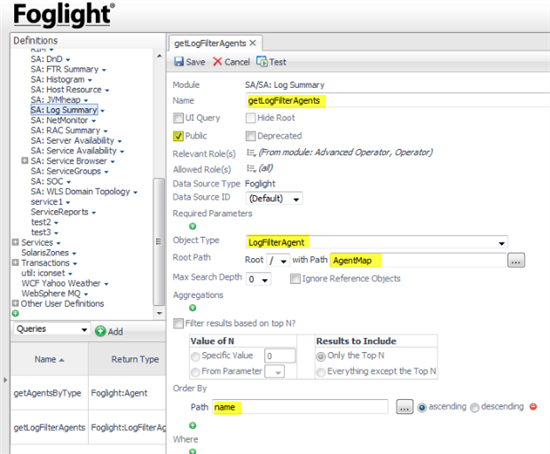
Task: Open Data Source ID (Default) dropdown
Action: (x=274, y=199)
